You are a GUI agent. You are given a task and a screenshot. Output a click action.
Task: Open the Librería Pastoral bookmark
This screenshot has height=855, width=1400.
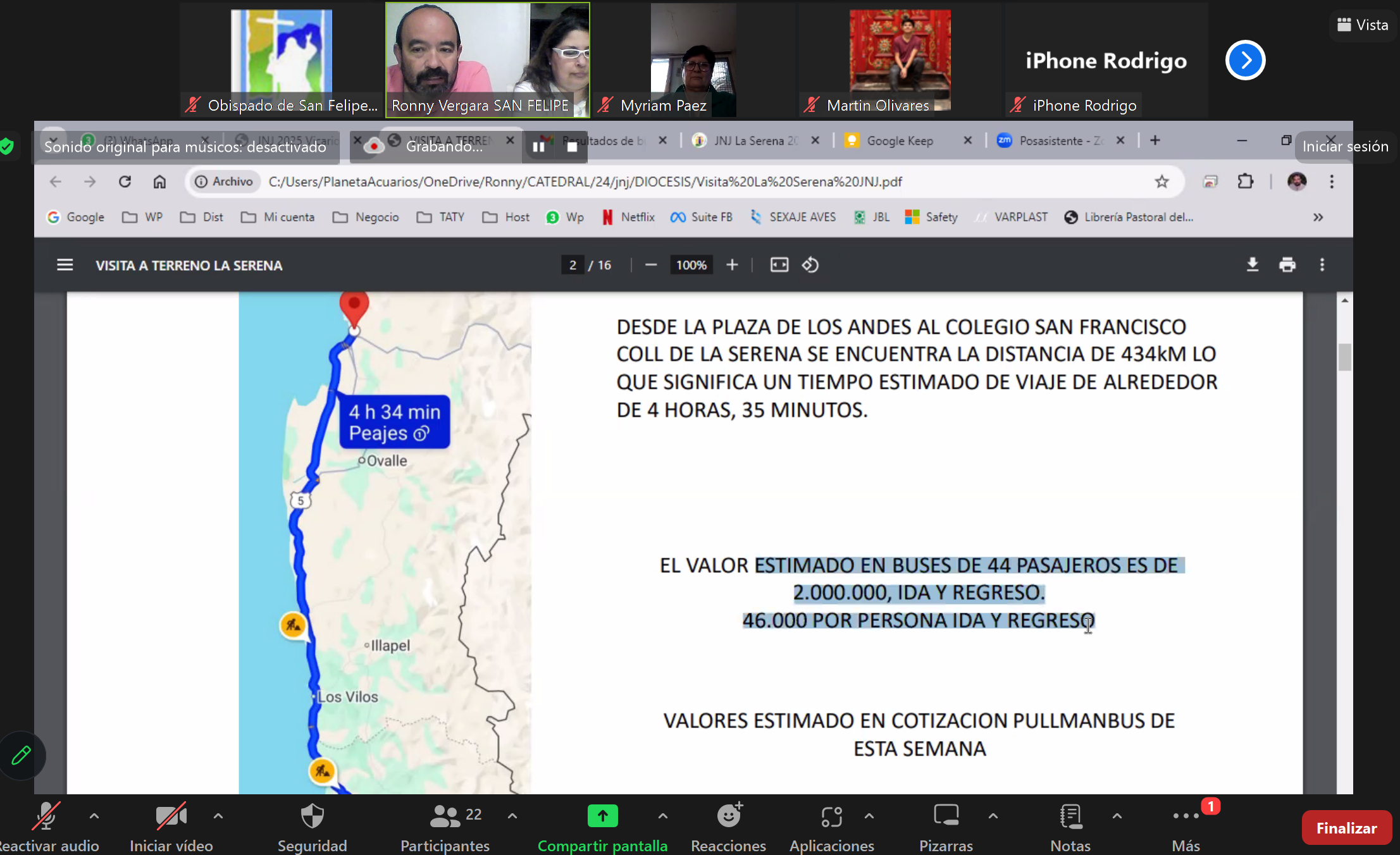(x=1129, y=218)
